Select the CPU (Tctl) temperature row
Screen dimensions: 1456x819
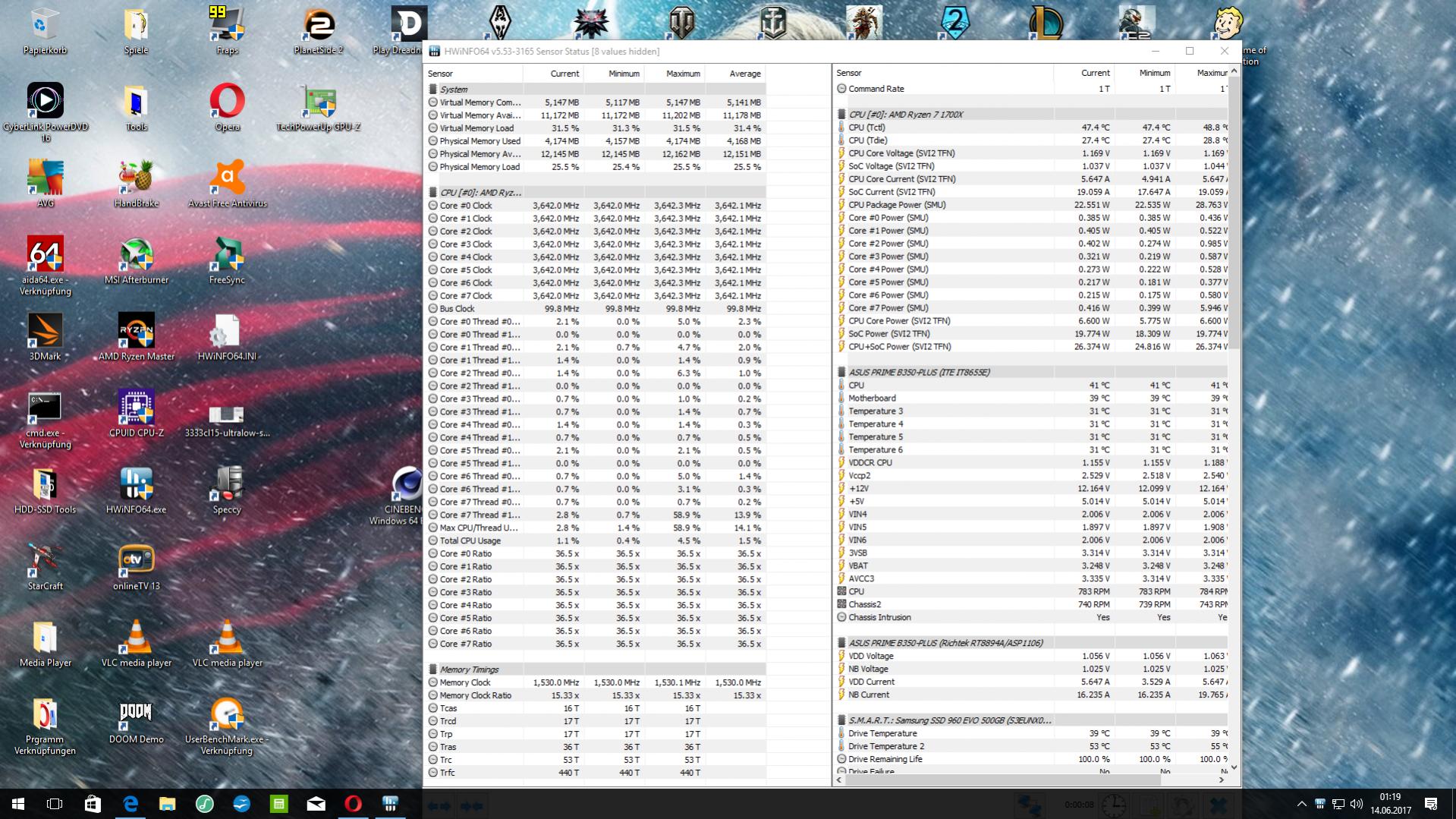(1032, 128)
